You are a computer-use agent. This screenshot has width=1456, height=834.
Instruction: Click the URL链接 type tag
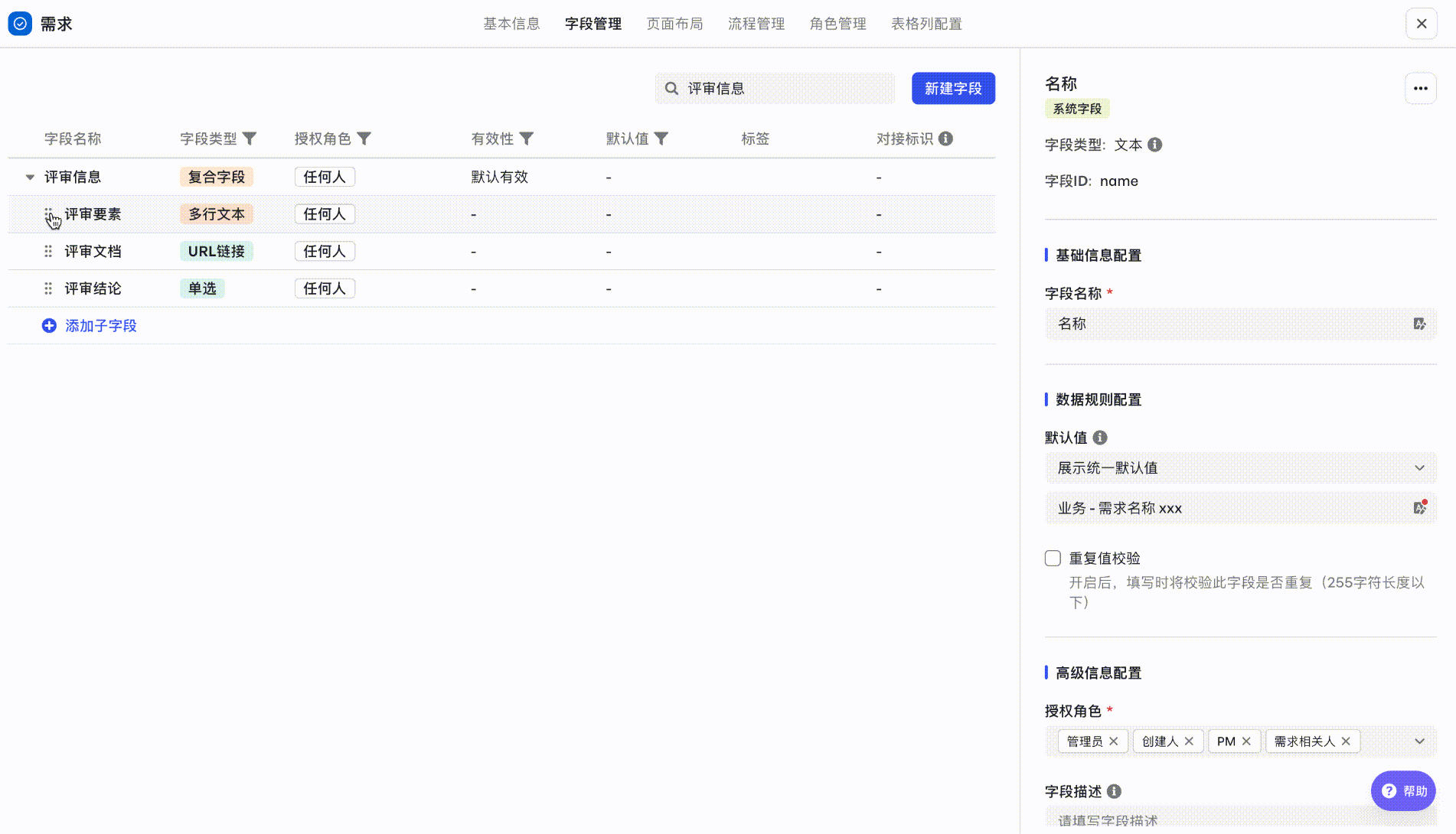pyautogui.click(x=217, y=251)
